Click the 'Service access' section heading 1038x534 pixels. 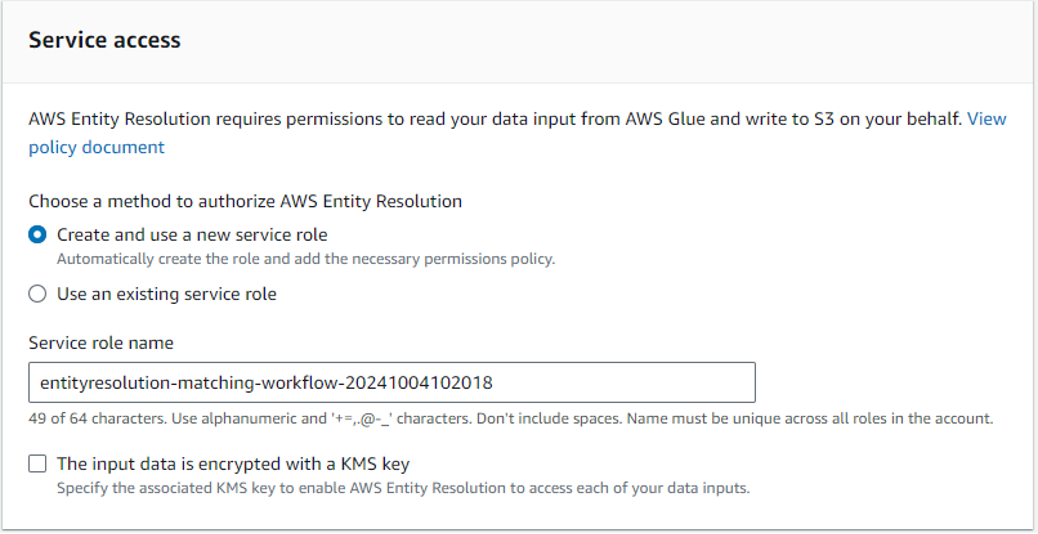(x=104, y=41)
